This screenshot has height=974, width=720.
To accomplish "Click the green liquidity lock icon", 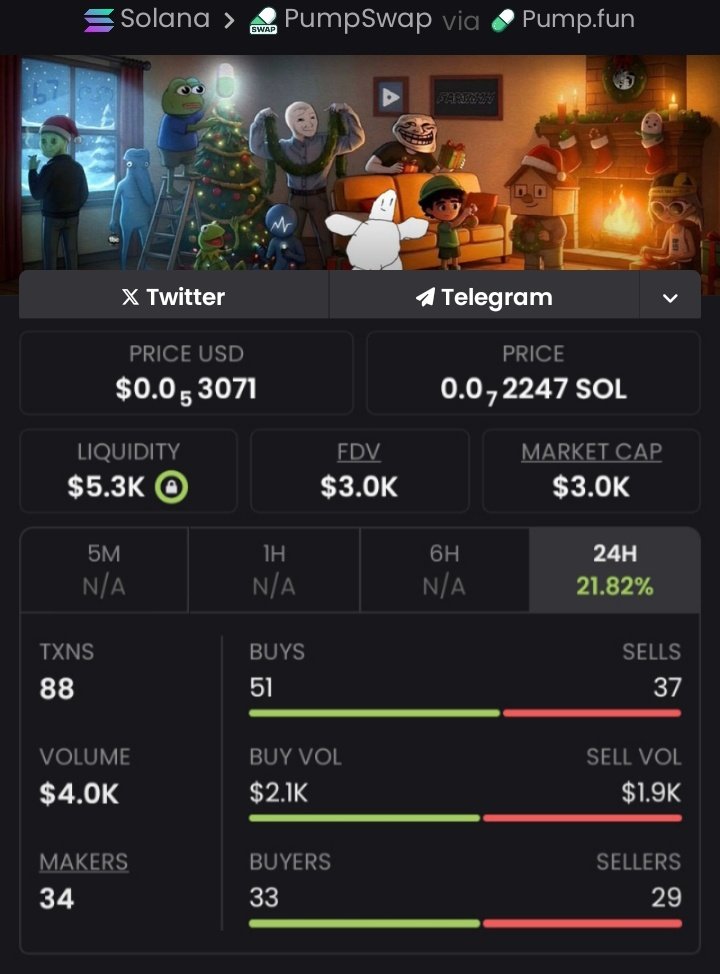I will (172, 487).
